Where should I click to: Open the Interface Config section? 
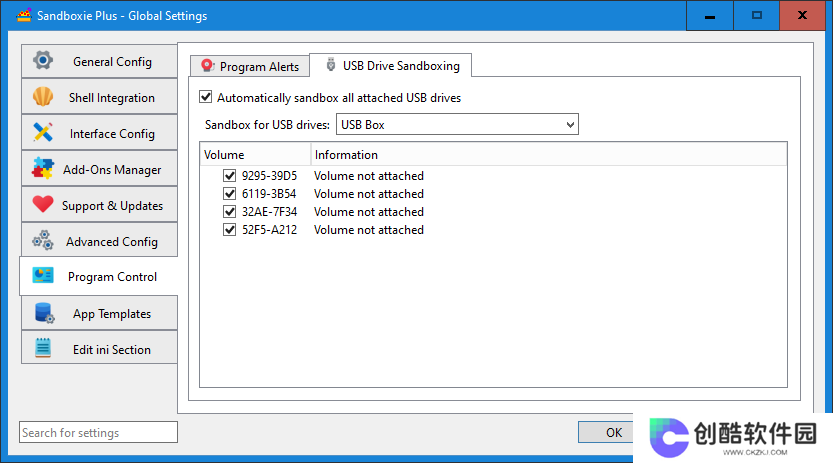(x=99, y=133)
